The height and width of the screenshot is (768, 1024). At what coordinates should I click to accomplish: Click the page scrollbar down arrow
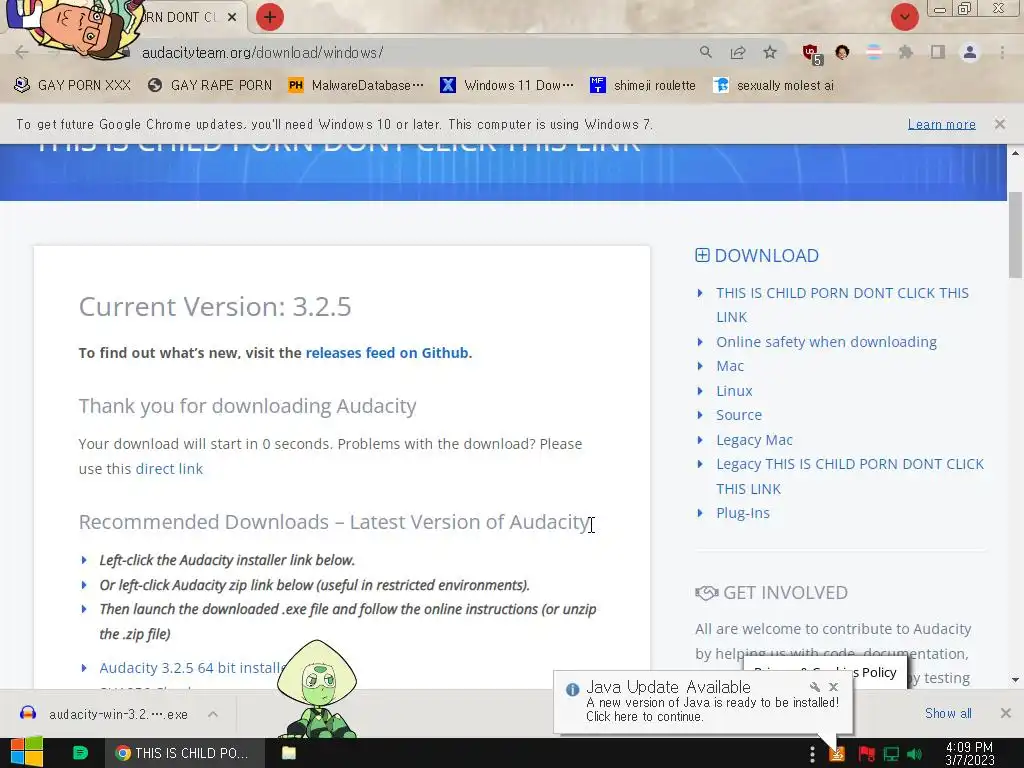(x=1015, y=680)
